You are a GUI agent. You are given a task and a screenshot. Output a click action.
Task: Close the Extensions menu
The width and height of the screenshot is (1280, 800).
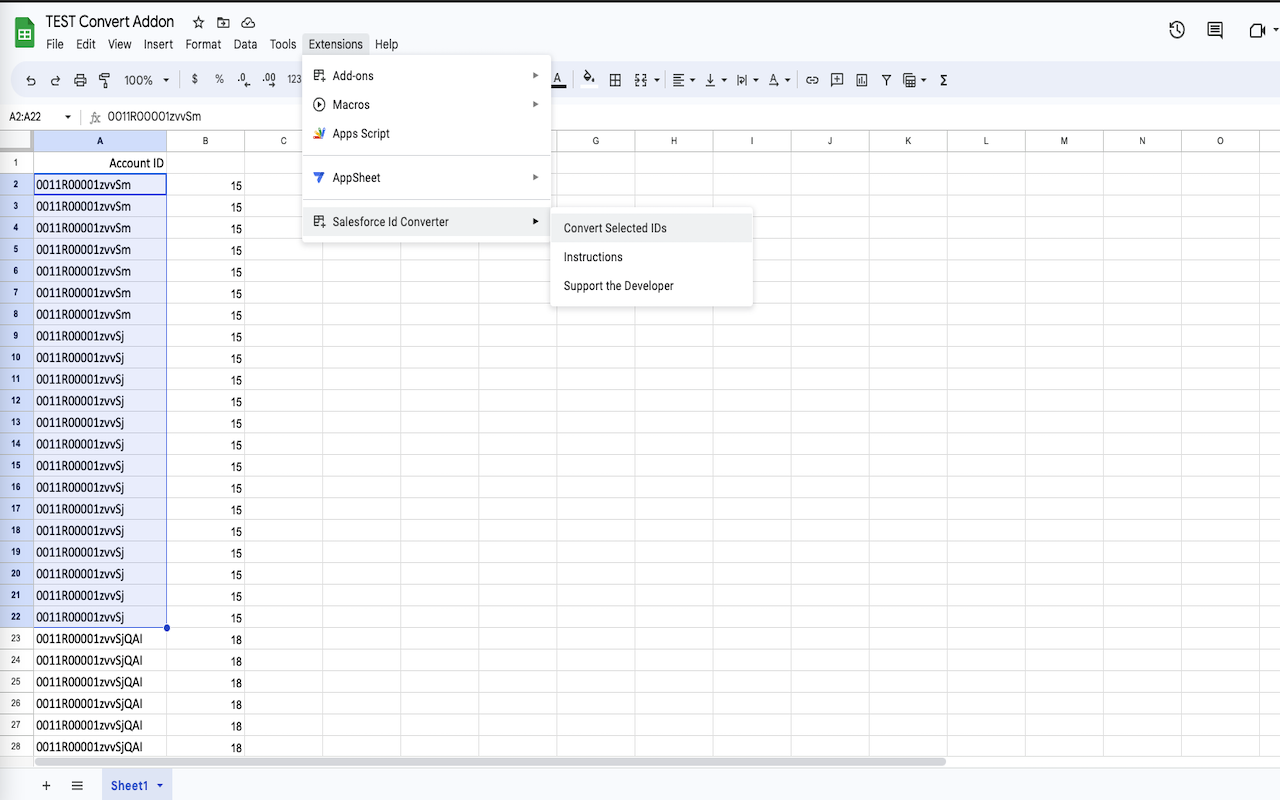pyautogui.click(x=336, y=44)
